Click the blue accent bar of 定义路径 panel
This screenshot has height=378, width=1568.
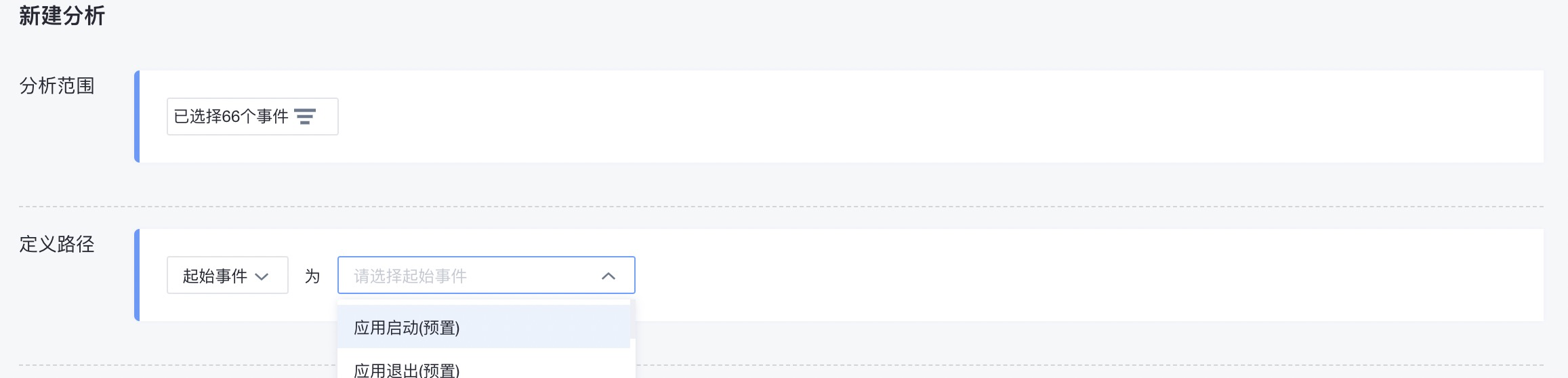pyautogui.click(x=137, y=275)
